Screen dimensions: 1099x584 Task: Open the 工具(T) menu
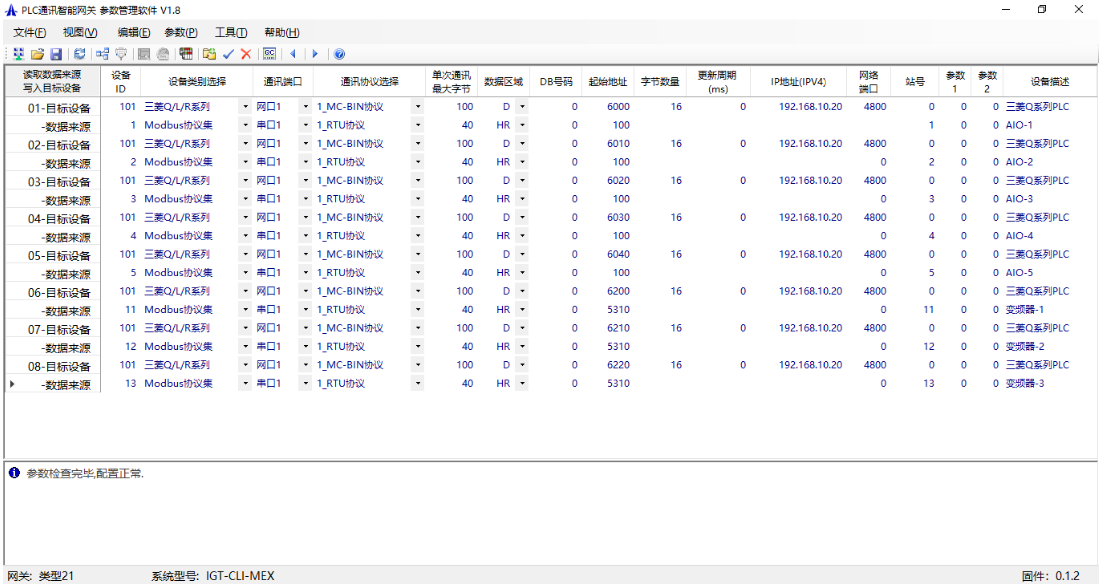click(x=231, y=32)
